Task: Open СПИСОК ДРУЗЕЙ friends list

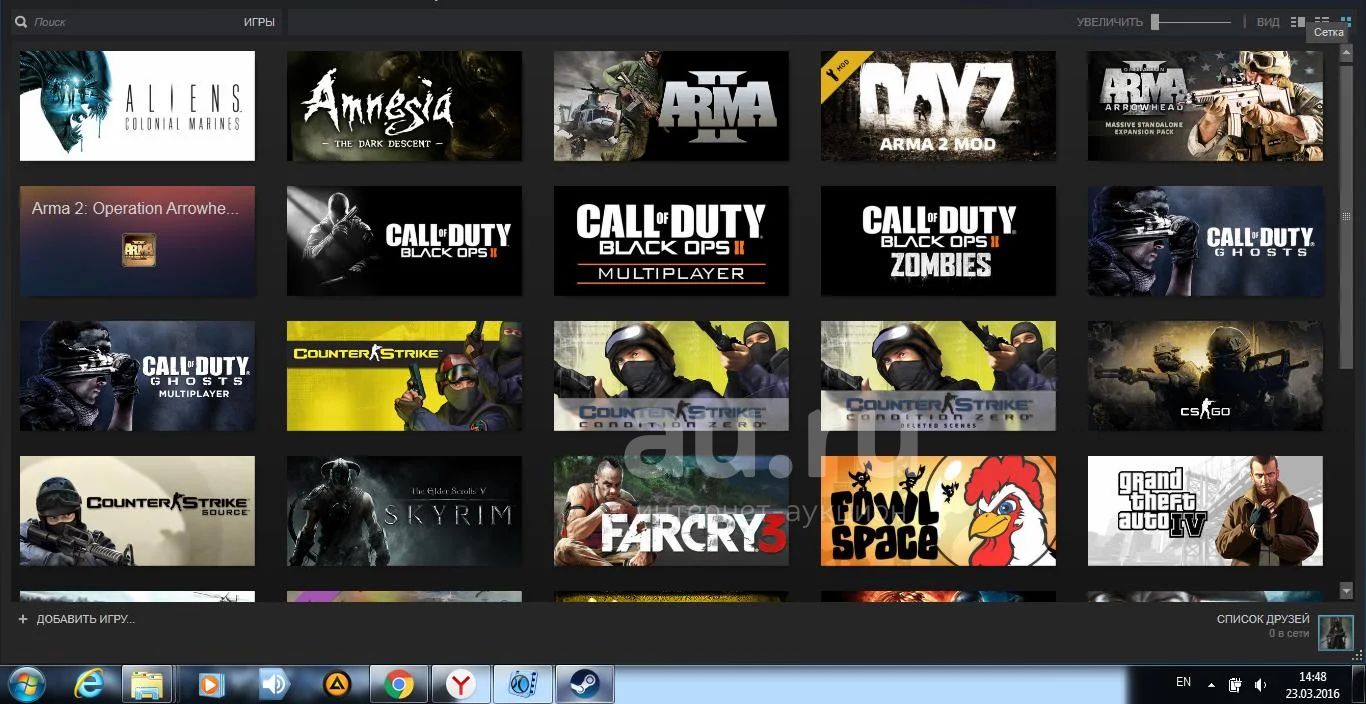Action: 1263,619
